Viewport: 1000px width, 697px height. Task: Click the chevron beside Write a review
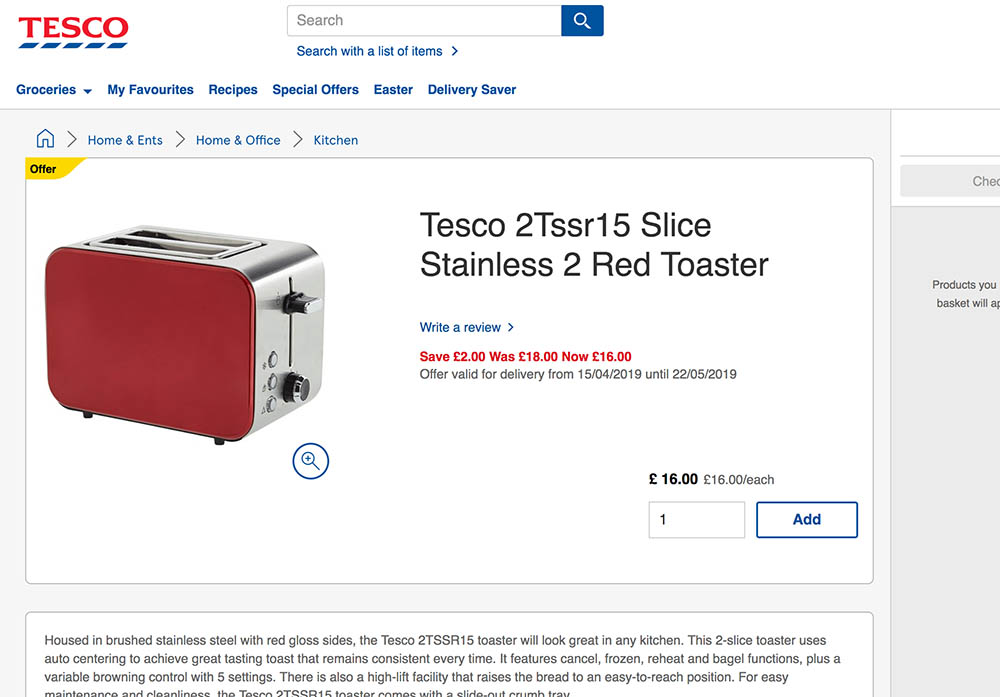pos(511,327)
